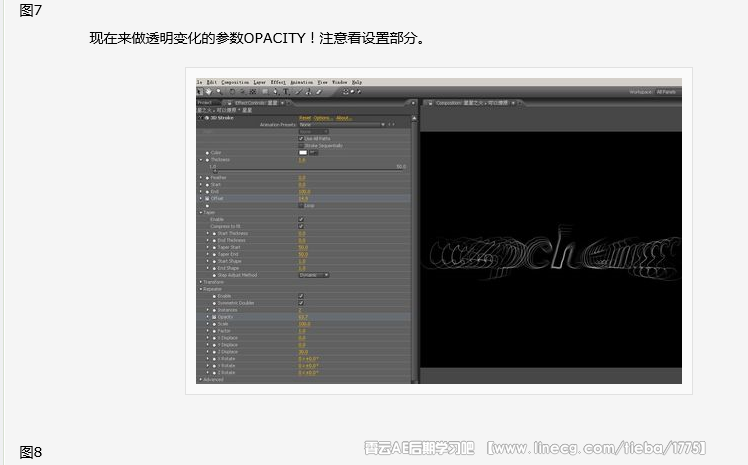
Task: Select the Clone Stamp tool
Action: pos(308,92)
